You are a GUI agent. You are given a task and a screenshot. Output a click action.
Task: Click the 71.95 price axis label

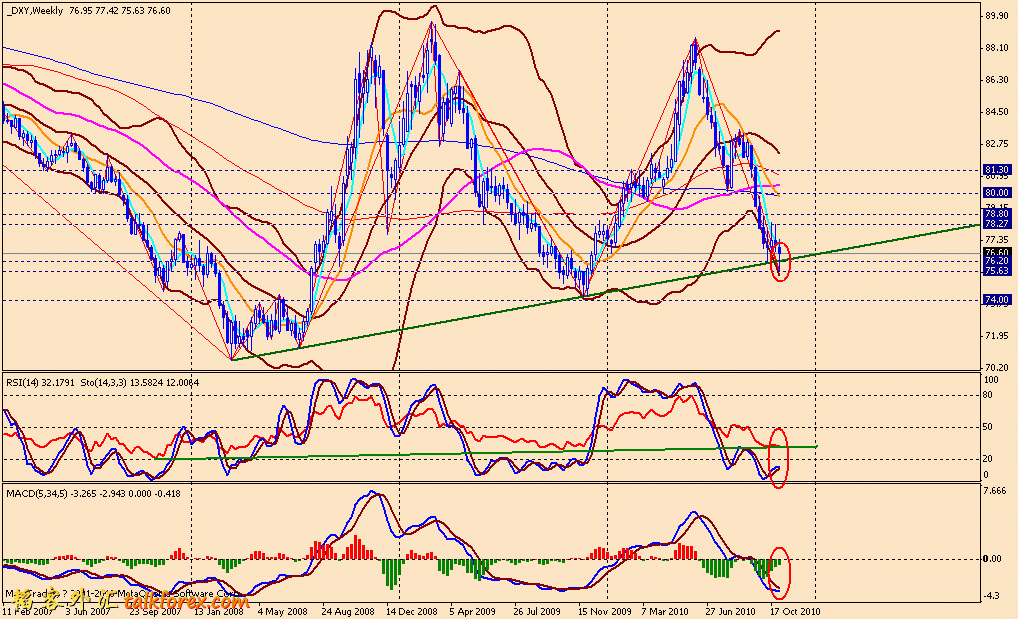point(996,335)
